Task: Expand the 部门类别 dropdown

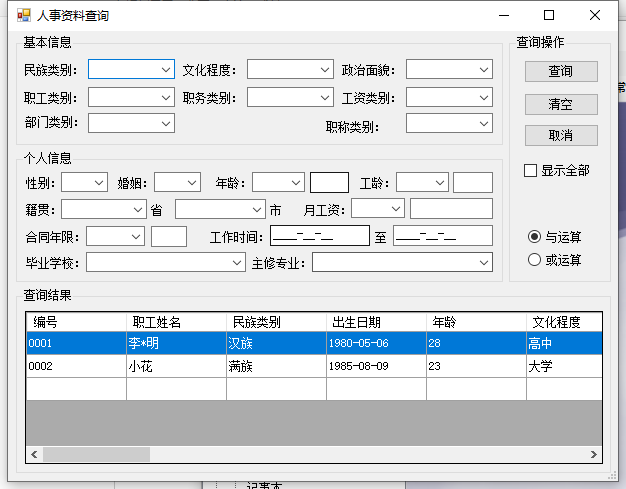Action: coord(131,123)
